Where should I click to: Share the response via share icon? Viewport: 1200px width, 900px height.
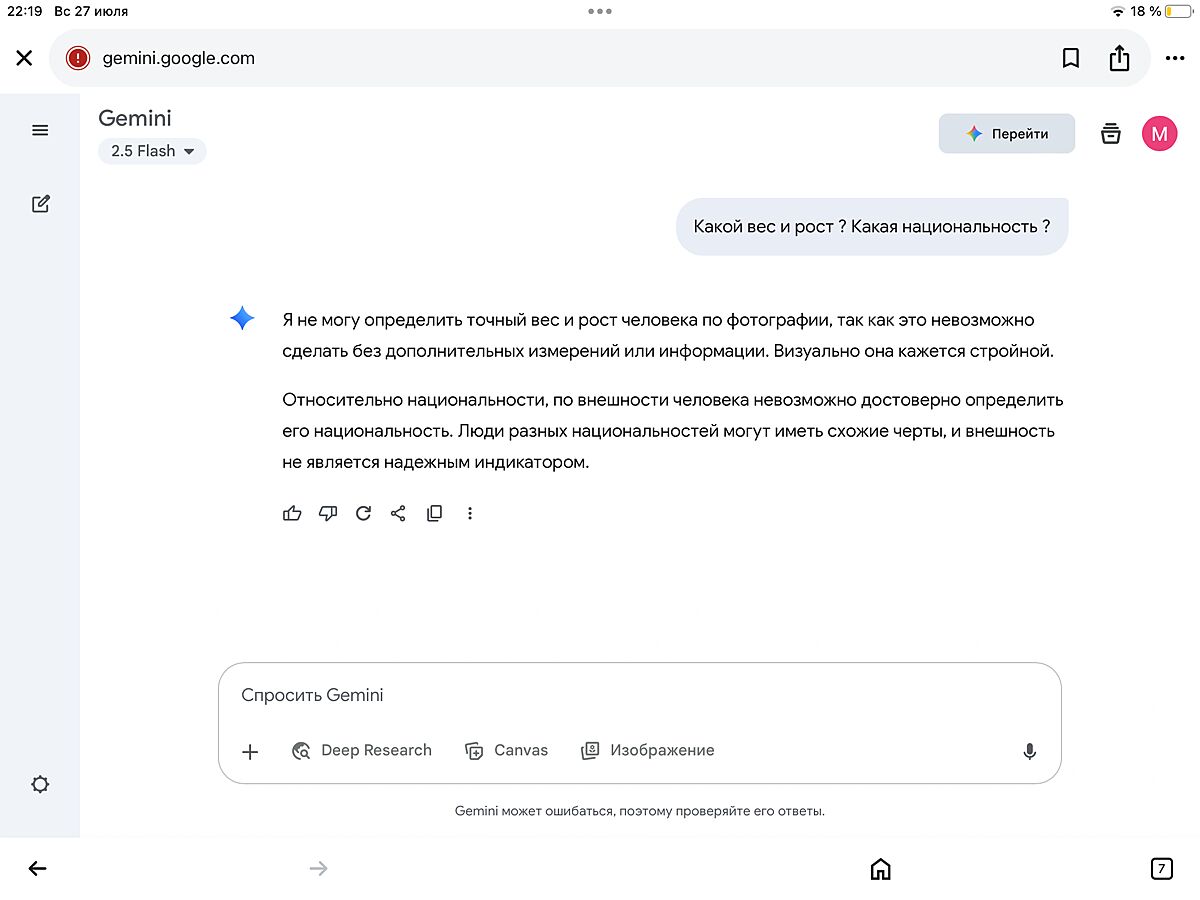click(398, 513)
